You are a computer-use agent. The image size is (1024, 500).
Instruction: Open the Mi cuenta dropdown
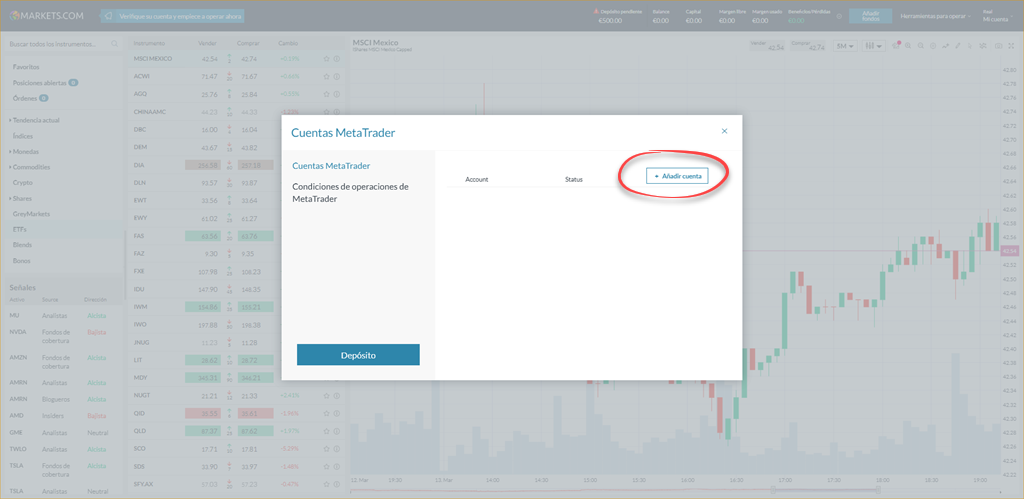pyautogui.click(x=998, y=16)
